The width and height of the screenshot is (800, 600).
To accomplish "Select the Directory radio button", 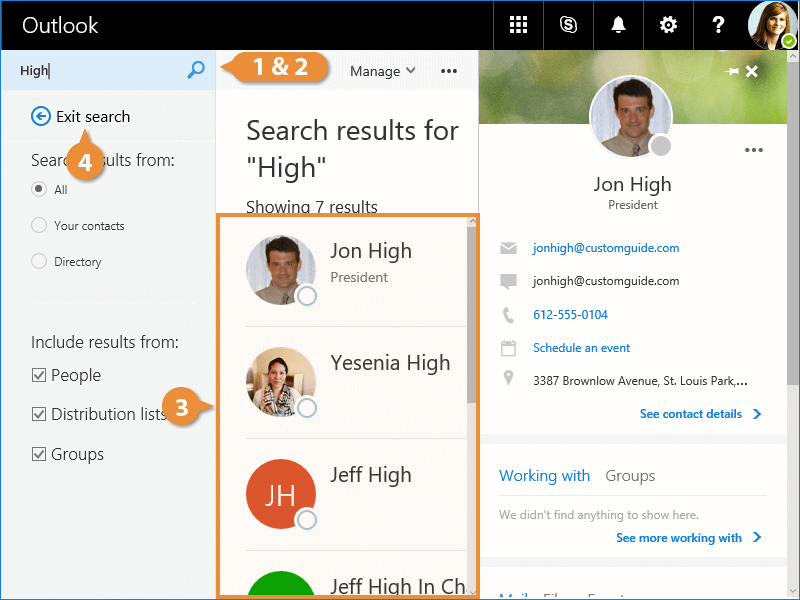I will [39, 261].
